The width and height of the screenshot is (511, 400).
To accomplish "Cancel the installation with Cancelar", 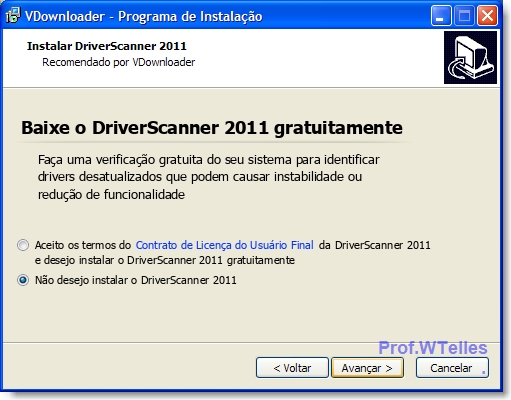I will point(452,368).
